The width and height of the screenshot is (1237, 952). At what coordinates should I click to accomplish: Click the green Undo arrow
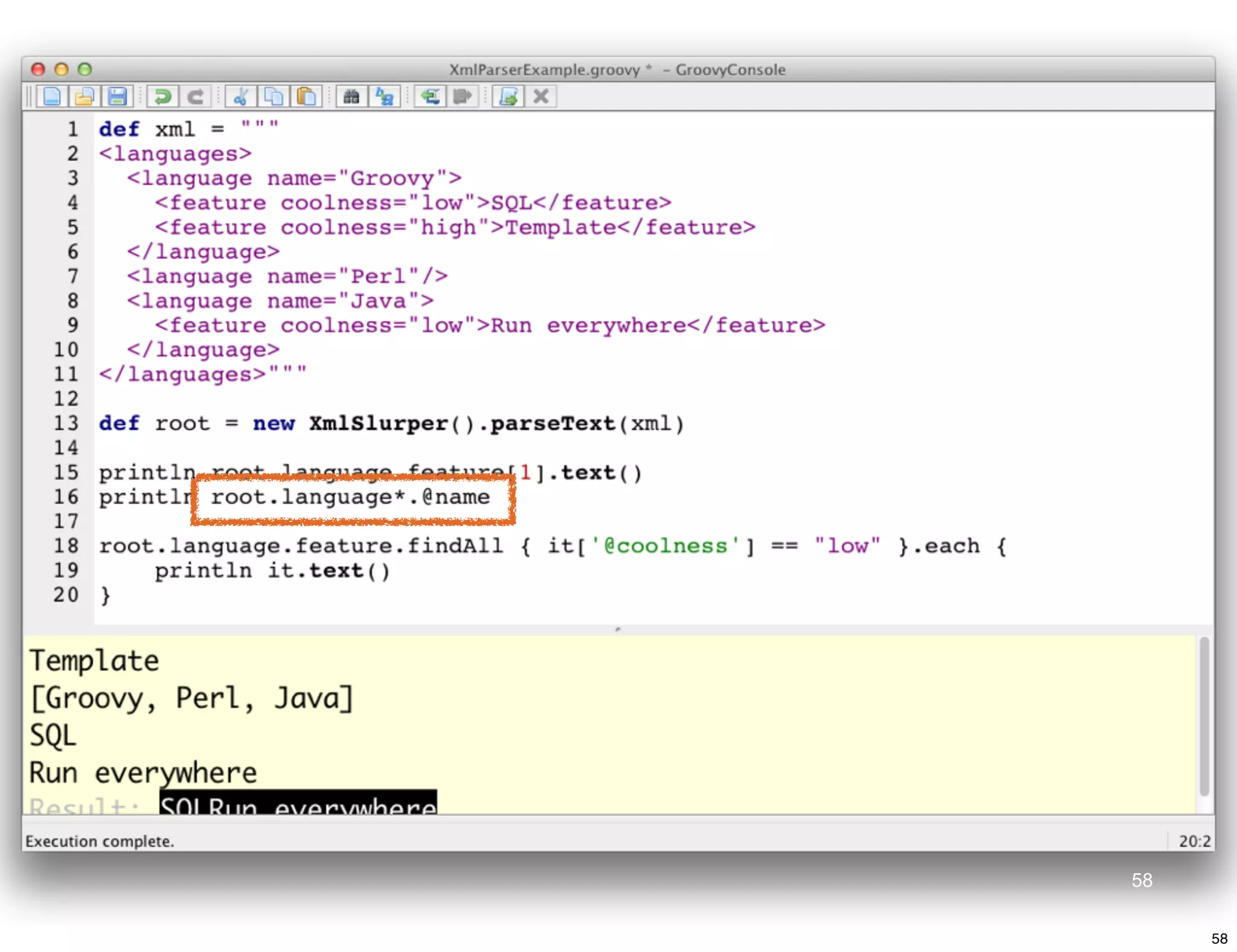(x=162, y=97)
